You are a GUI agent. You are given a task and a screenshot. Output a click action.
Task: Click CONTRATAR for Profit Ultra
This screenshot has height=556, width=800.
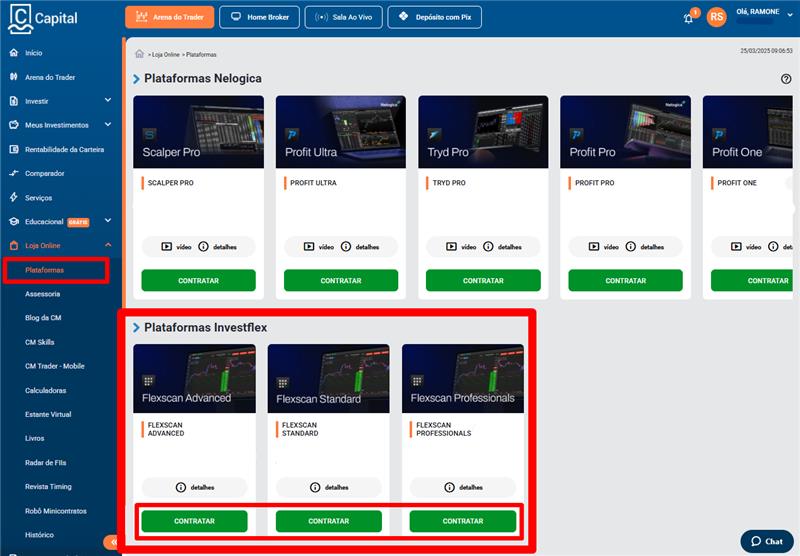pyautogui.click(x=341, y=281)
